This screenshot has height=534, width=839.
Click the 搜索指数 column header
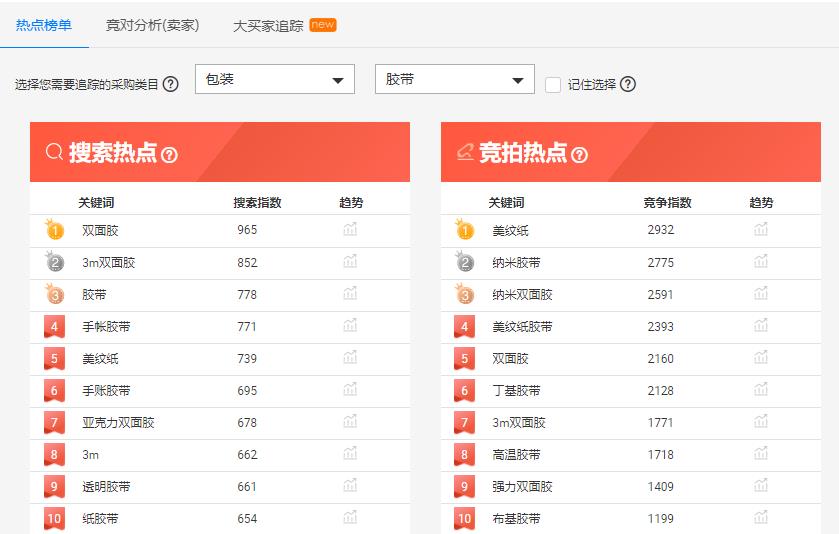[x=257, y=203]
